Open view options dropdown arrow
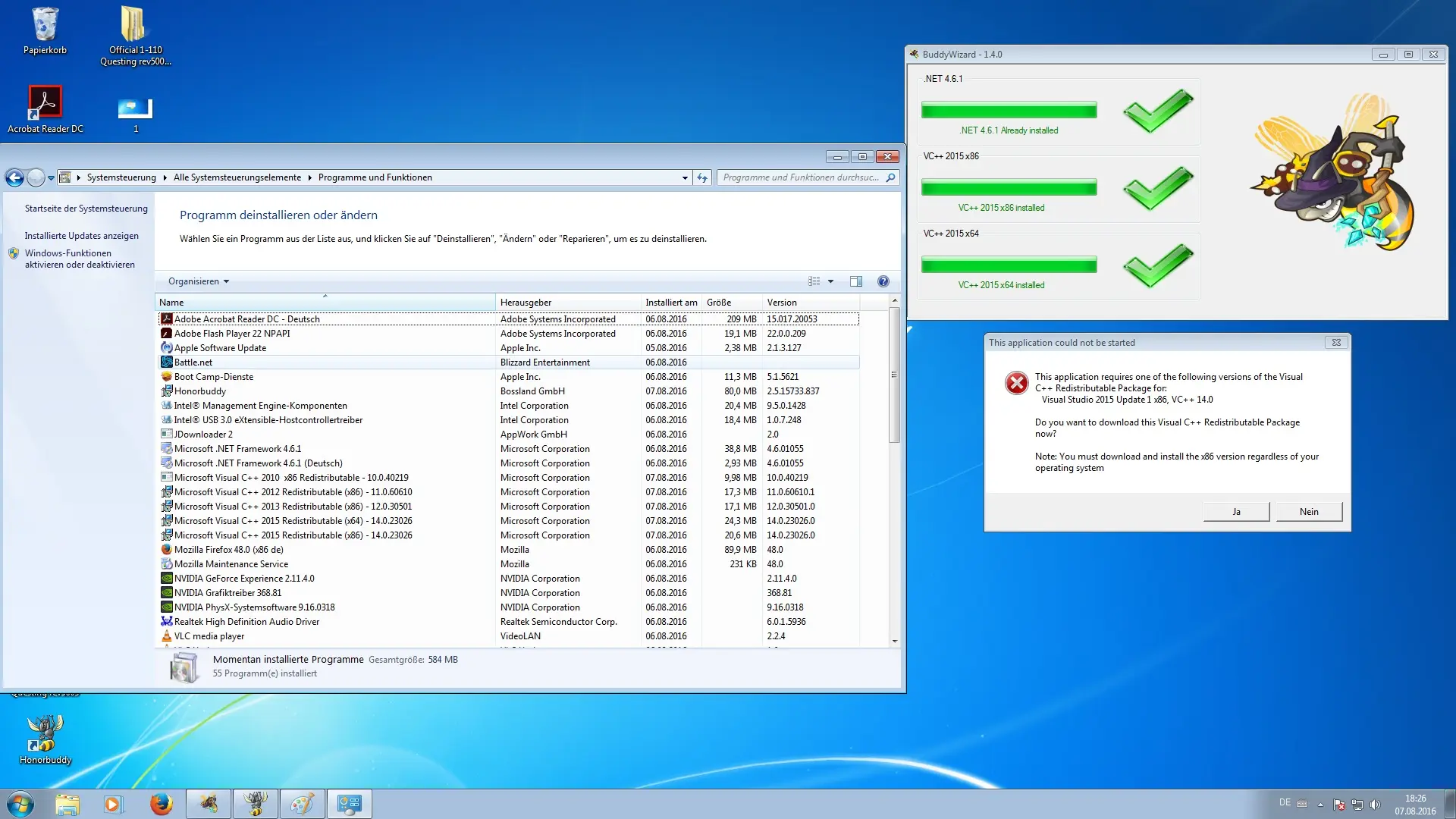Viewport: 1456px width, 819px height. (x=830, y=281)
